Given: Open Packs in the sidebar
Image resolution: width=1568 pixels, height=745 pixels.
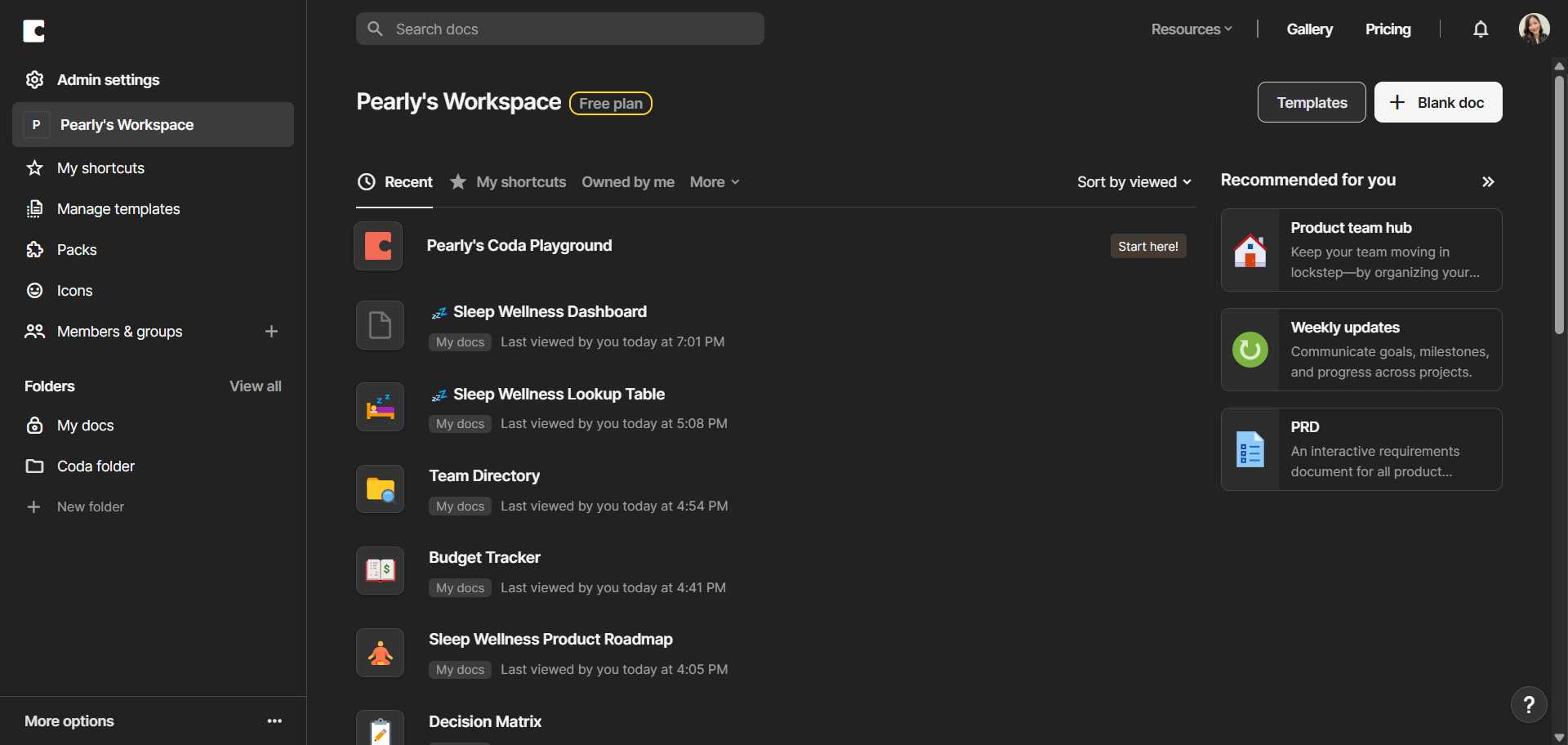Looking at the screenshot, I should (x=77, y=249).
